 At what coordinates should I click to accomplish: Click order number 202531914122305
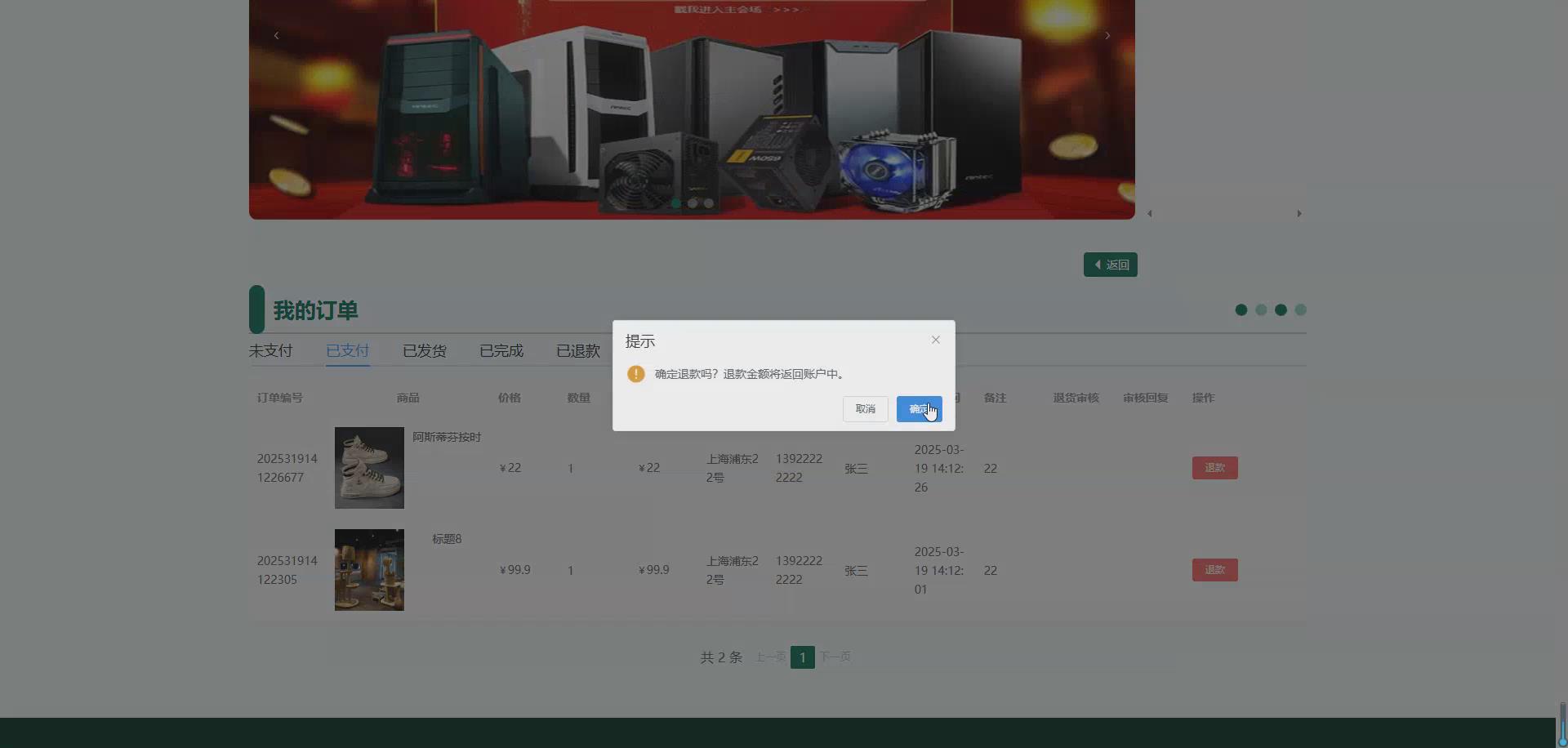tap(287, 570)
